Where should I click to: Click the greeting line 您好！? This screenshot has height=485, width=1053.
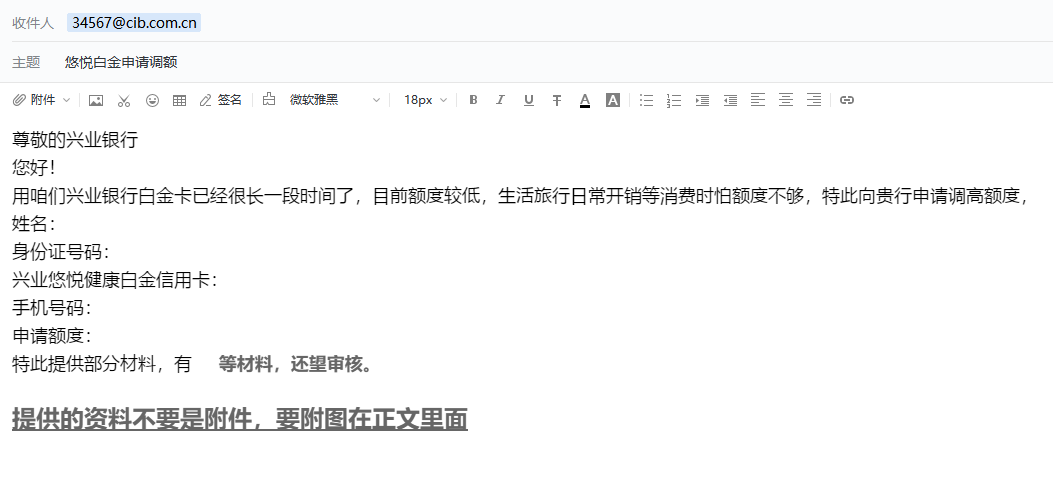(34, 167)
